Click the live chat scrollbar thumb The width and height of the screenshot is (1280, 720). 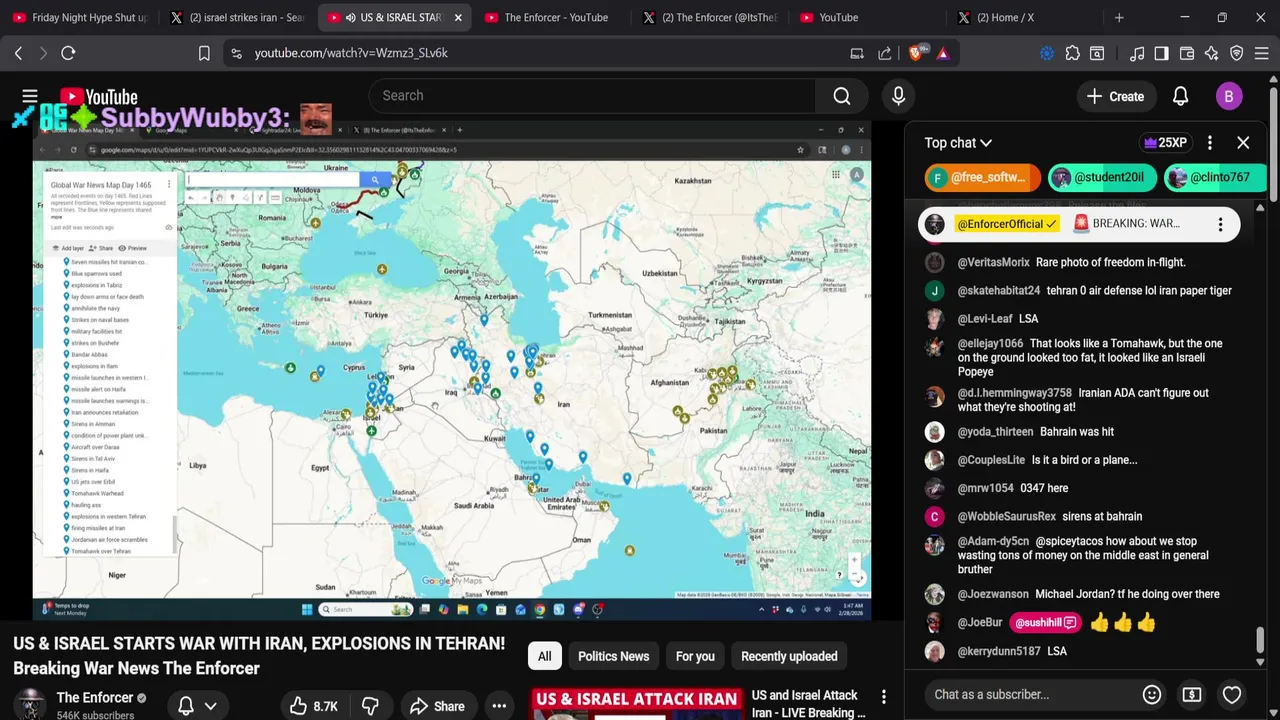tap(1260, 640)
